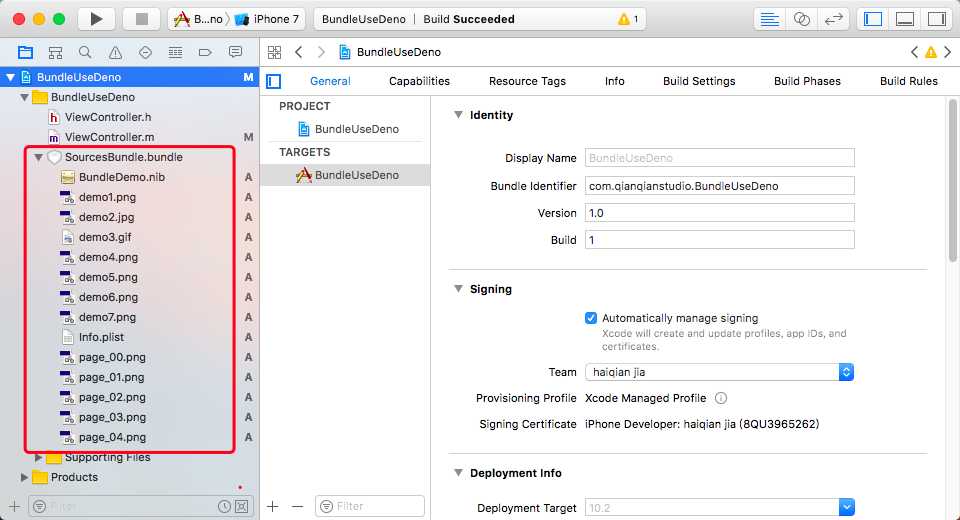The image size is (960, 520).
Task: Switch to the General tab
Action: [x=330, y=81]
